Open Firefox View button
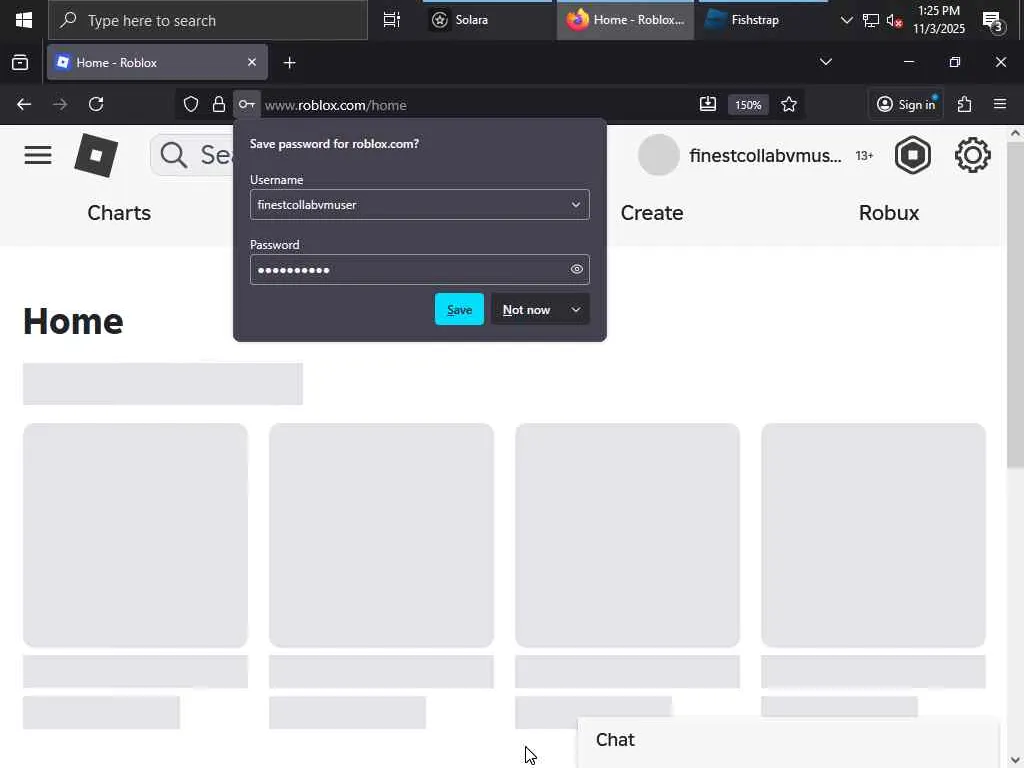Screen dimensions: 1024x768 pyautogui.click(x=20, y=63)
